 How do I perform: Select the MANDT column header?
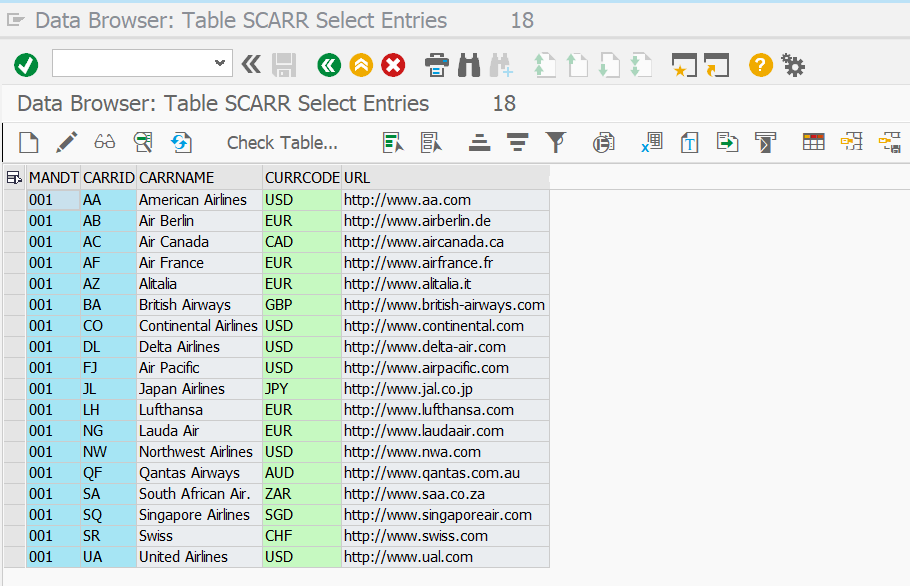(53, 178)
